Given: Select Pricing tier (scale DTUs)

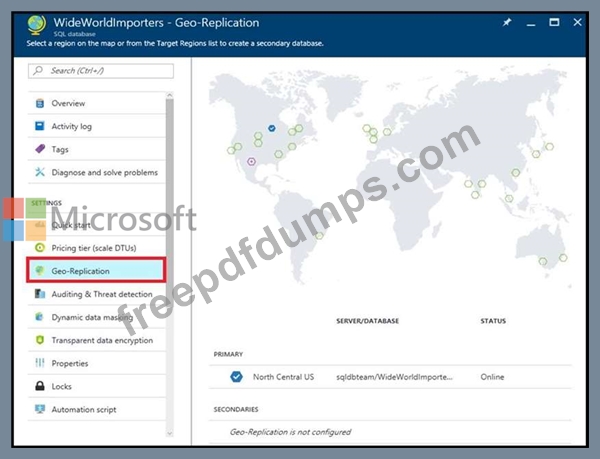Looking at the screenshot, I should [x=97, y=248].
